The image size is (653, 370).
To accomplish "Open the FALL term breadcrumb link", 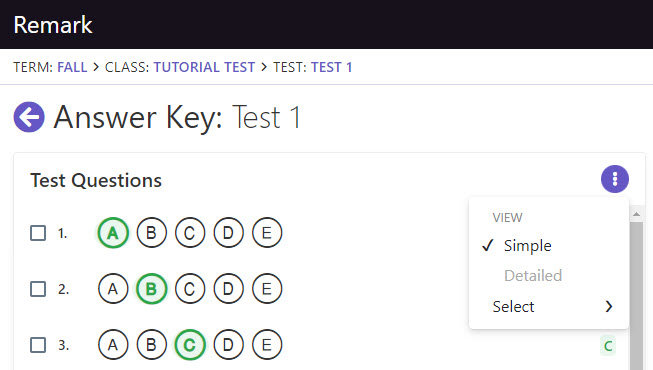I will pos(72,67).
